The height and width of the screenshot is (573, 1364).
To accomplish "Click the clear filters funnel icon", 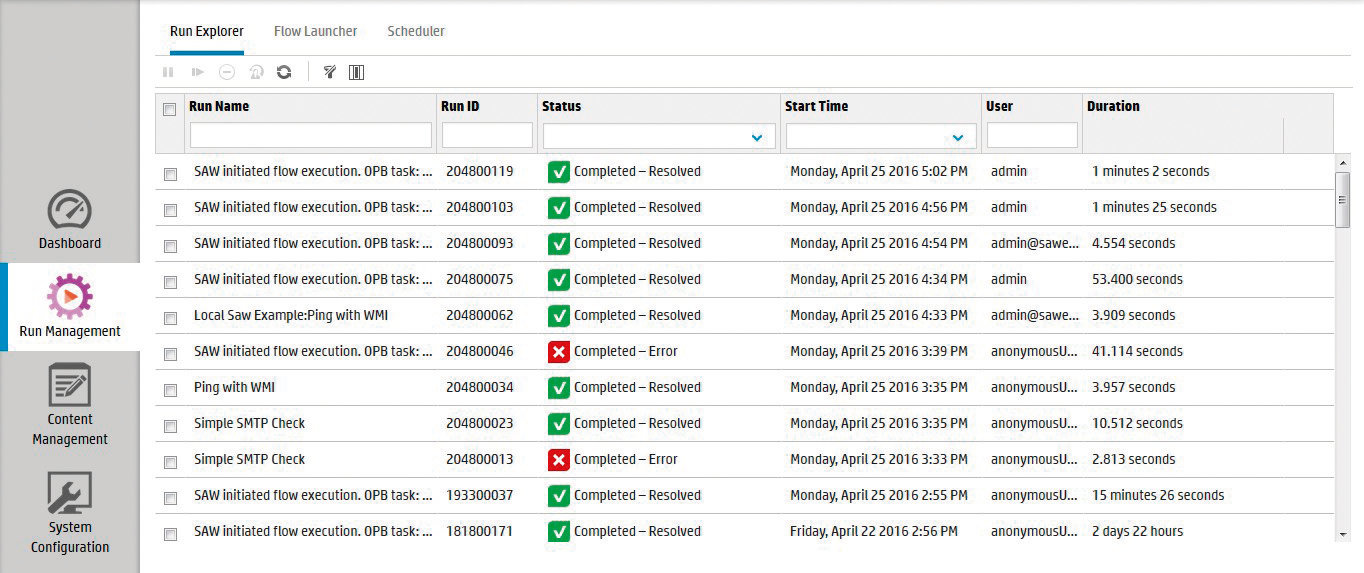I will click(x=329, y=72).
